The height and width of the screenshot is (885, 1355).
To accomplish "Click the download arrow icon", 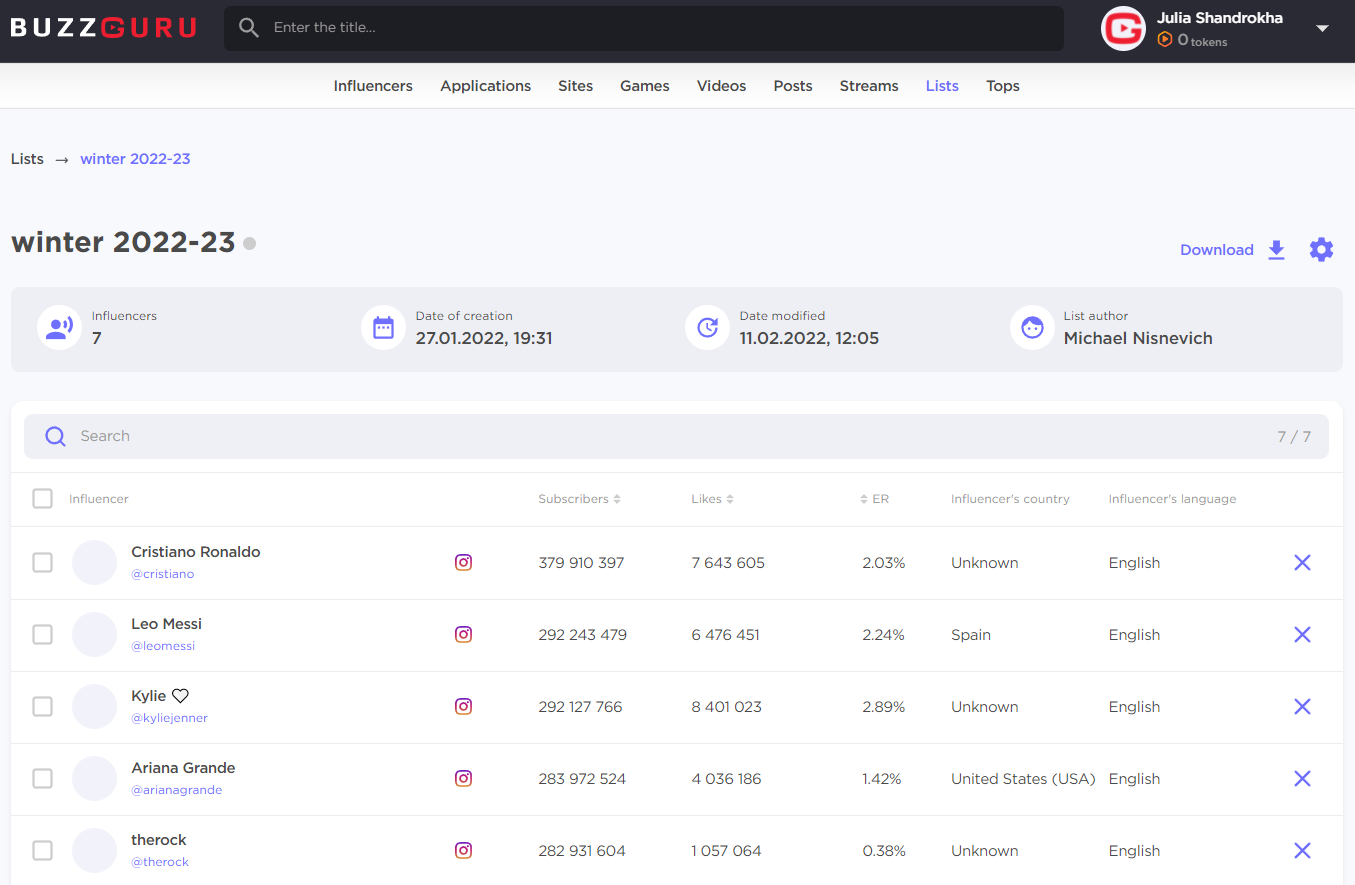I will (1276, 250).
